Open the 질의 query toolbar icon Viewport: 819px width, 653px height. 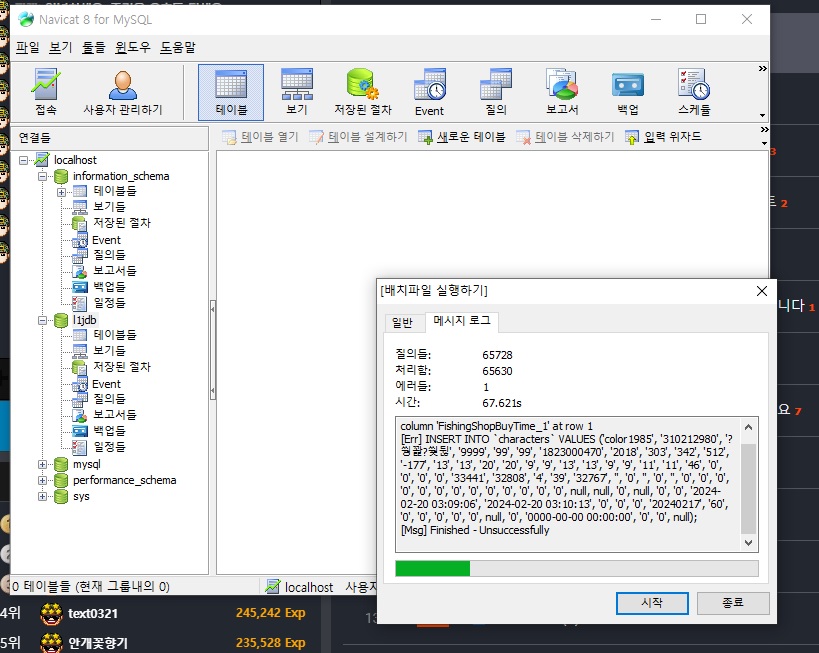click(496, 92)
